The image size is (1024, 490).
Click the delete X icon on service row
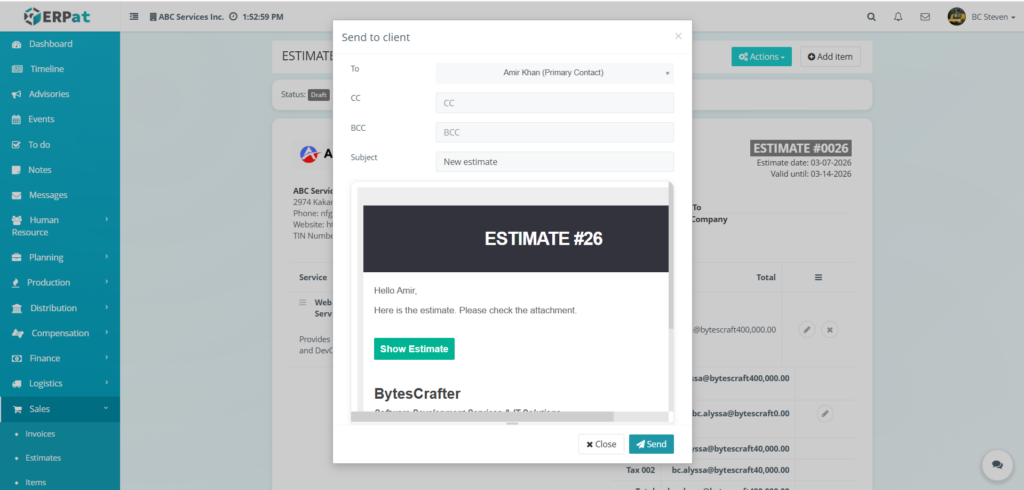[x=829, y=330]
